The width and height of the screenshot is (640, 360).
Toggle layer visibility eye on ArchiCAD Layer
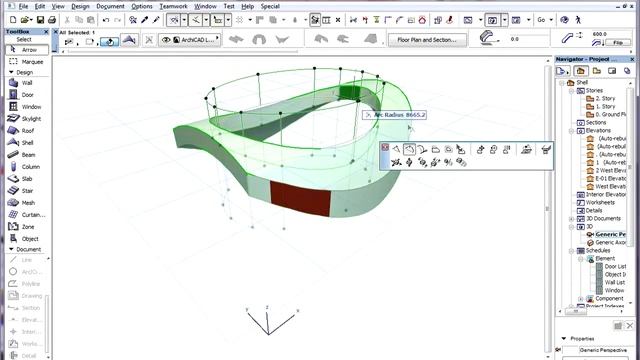tap(166, 40)
